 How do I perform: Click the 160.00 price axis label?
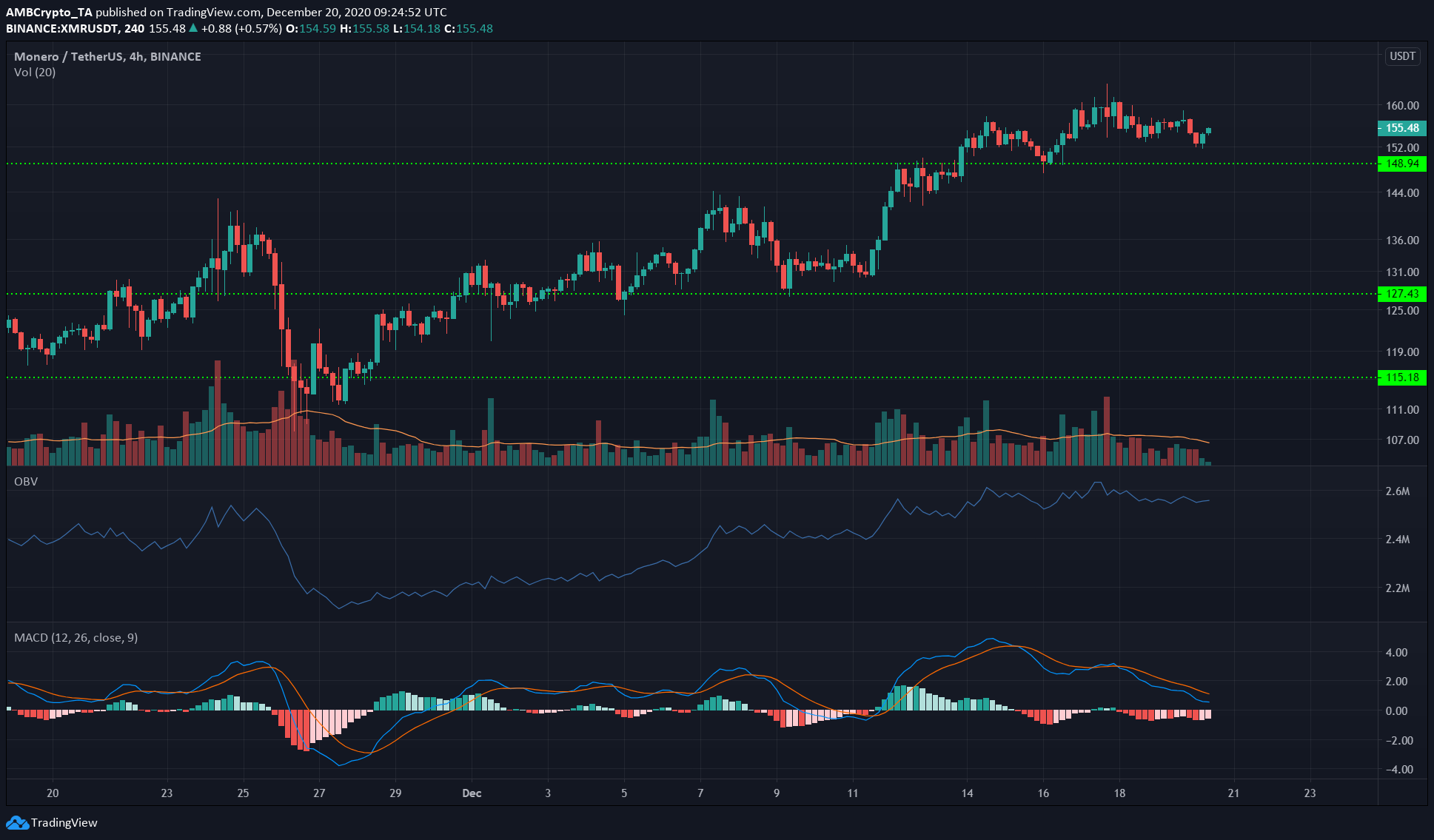click(1402, 106)
